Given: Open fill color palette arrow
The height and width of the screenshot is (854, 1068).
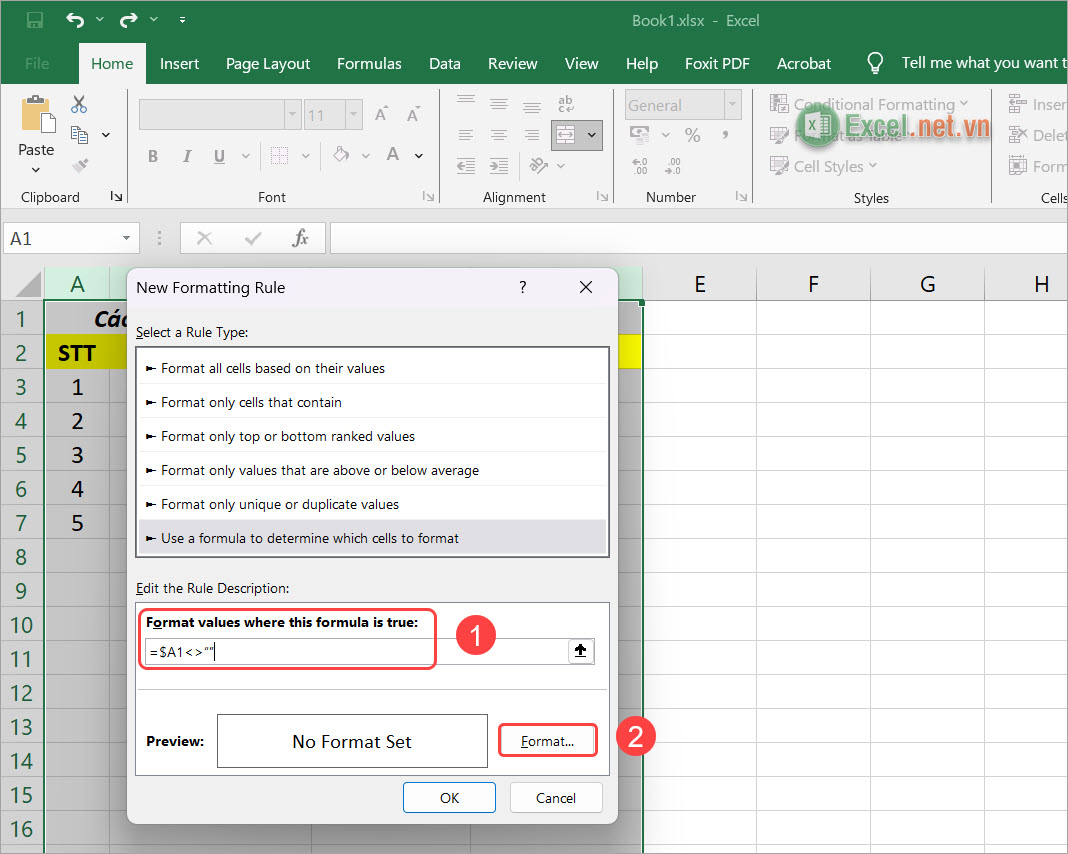Looking at the screenshot, I should (x=366, y=156).
